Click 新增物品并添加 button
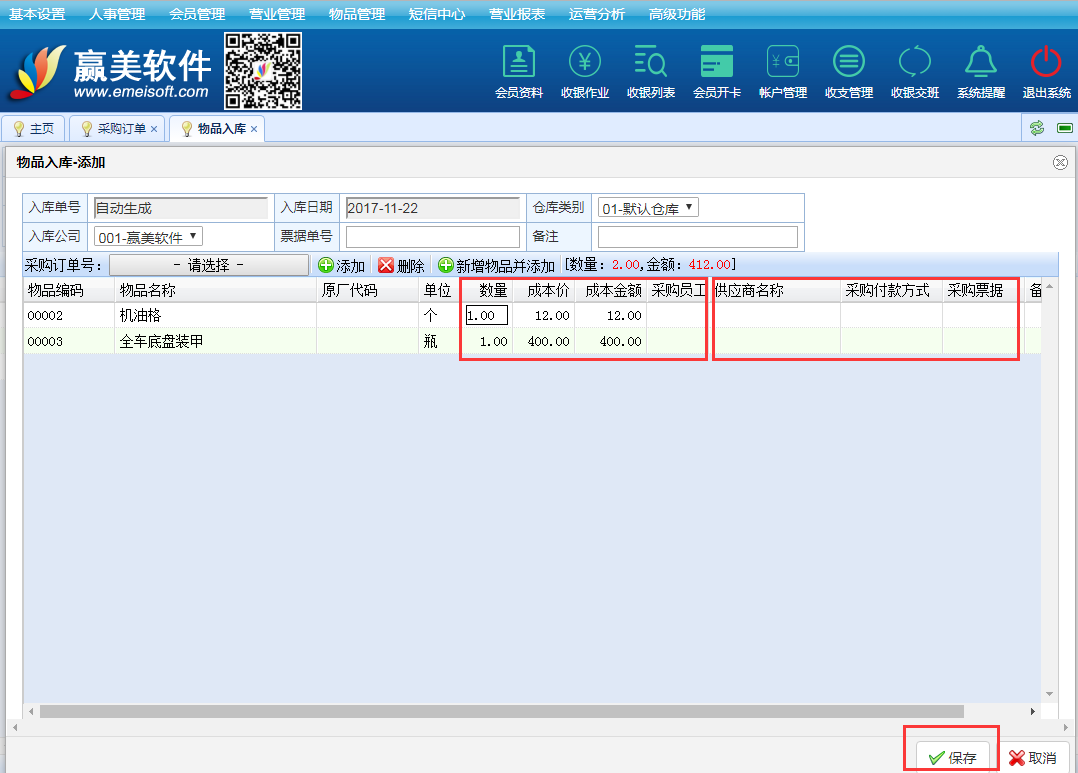The width and height of the screenshot is (1078, 773). (x=496, y=266)
